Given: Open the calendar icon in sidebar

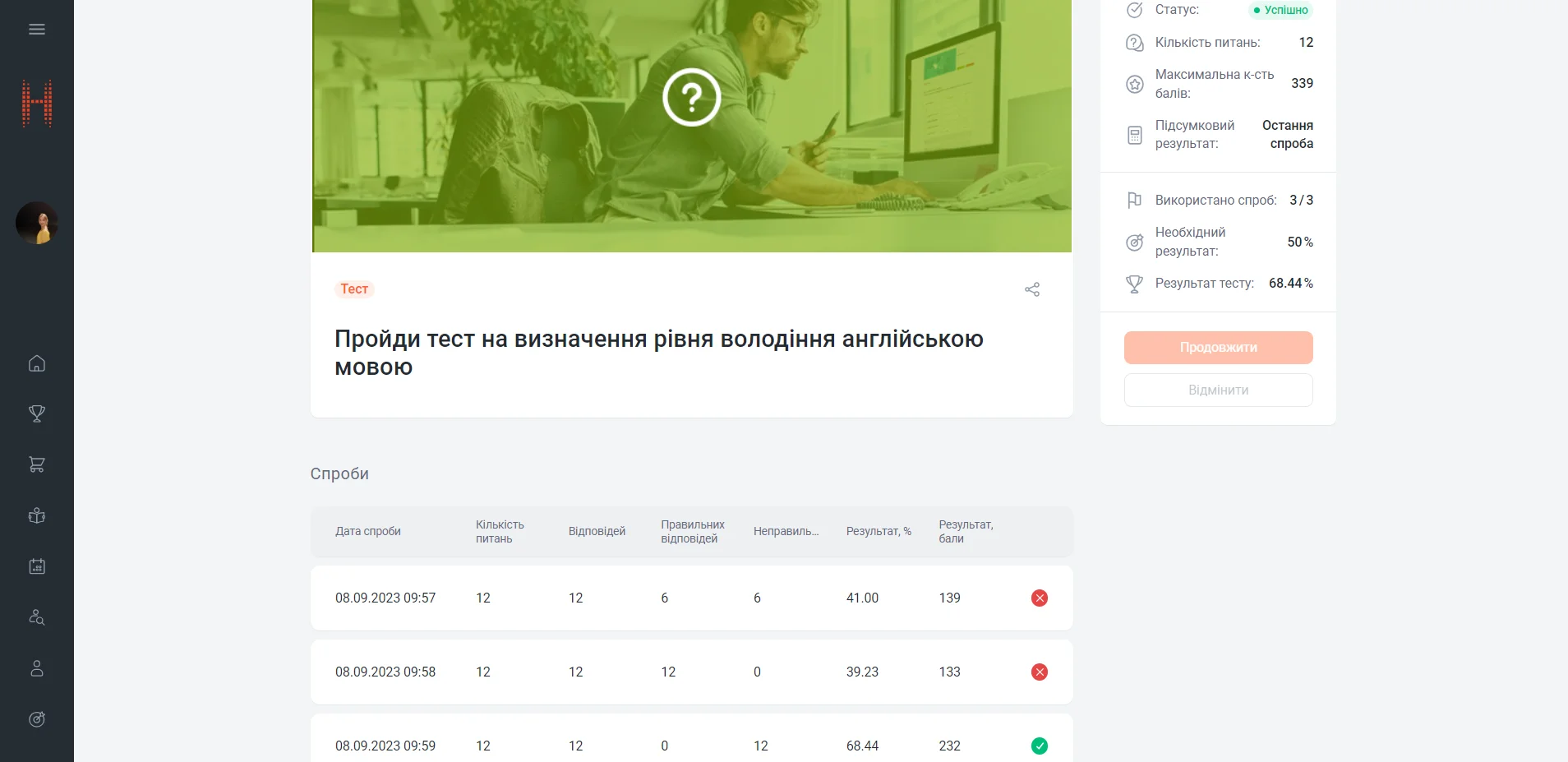Looking at the screenshot, I should tap(37, 566).
